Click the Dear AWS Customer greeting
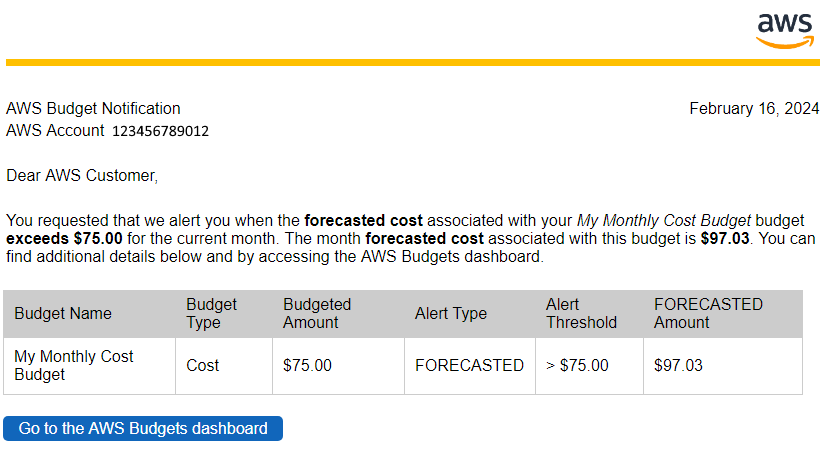Screen dimensions: 822x452 (x=82, y=176)
